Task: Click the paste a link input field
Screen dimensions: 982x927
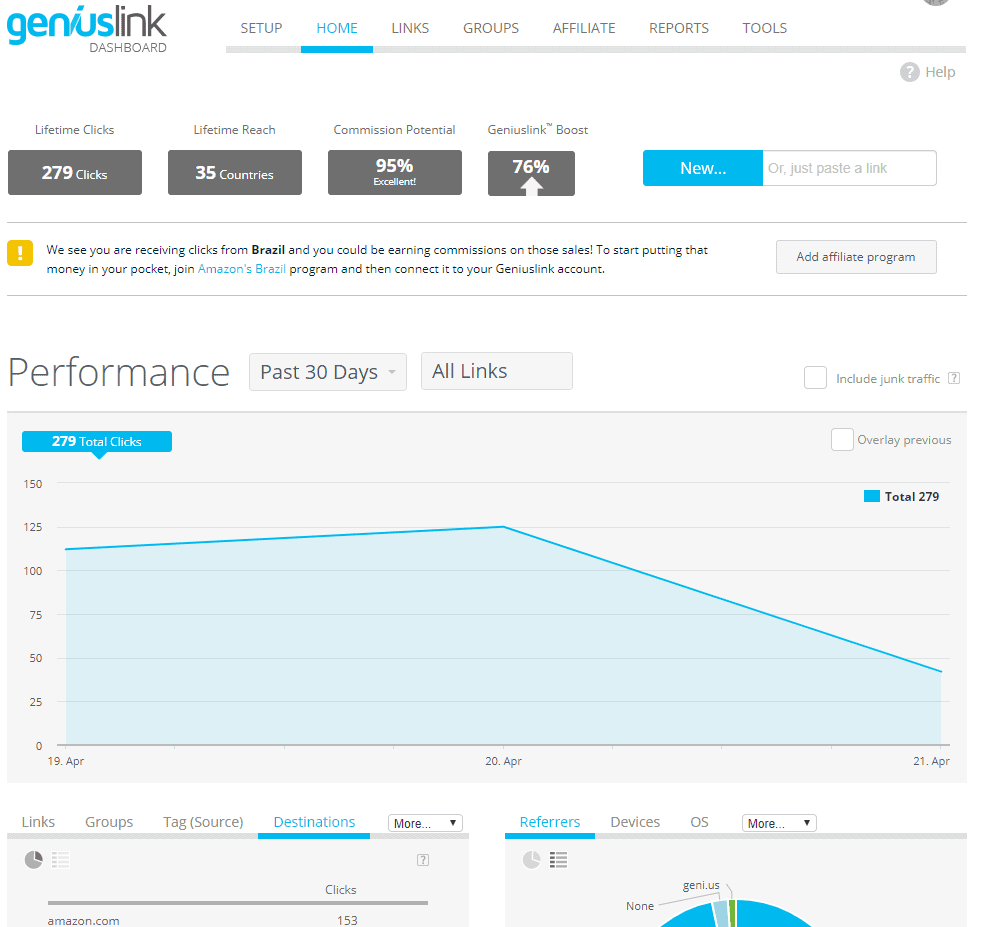Action: [x=849, y=168]
